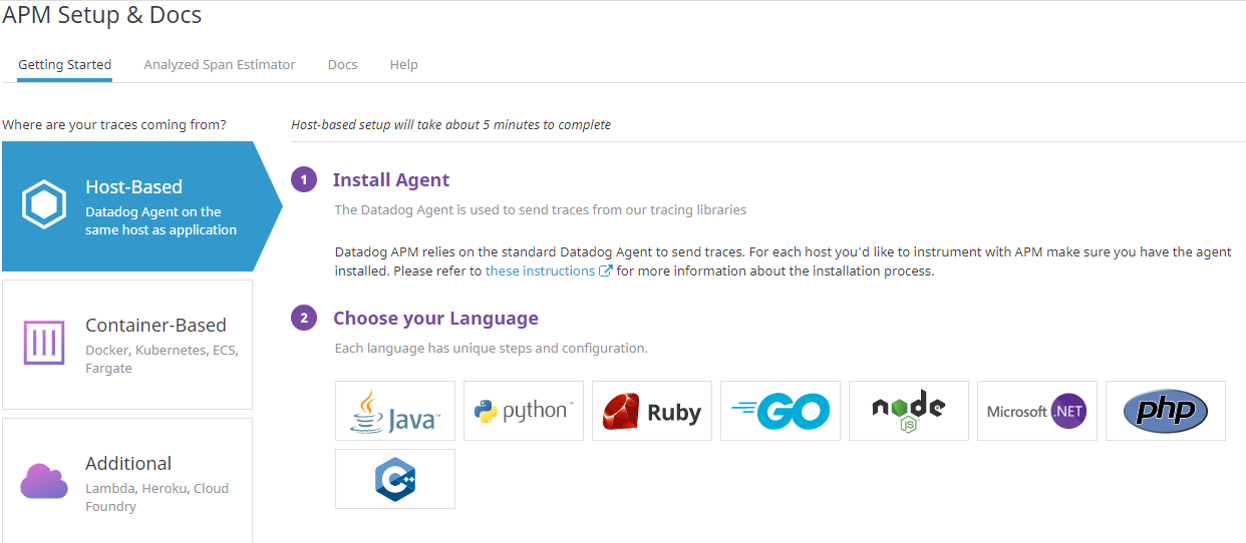
Task: Pick the Ruby language logo
Action: pos(652,411)
